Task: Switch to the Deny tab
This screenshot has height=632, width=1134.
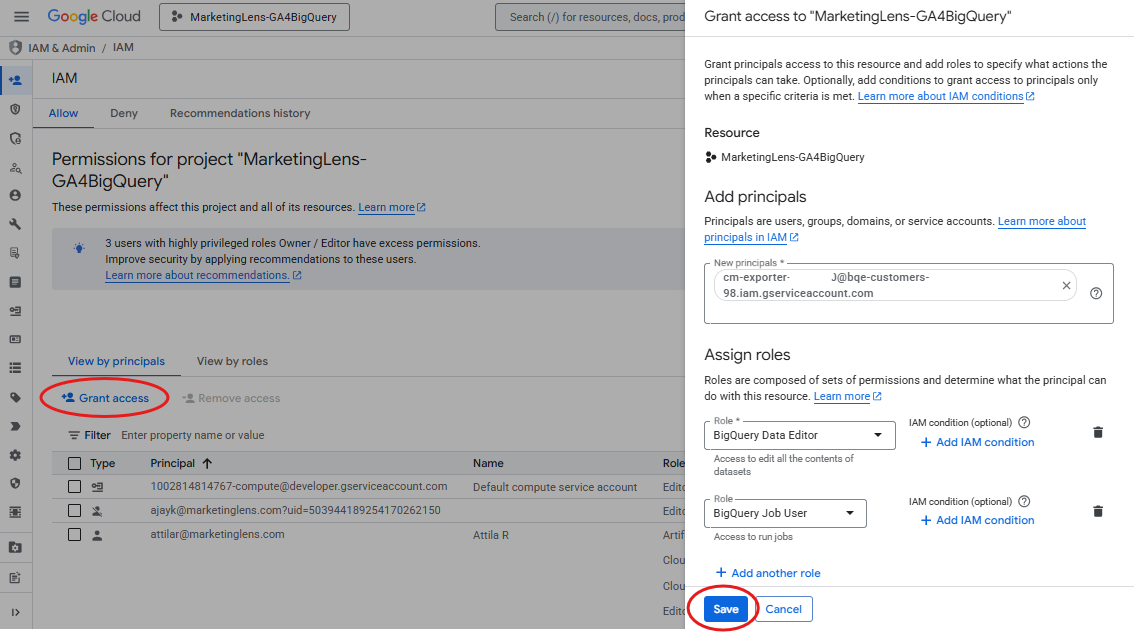Action: [x=123, y=113]
